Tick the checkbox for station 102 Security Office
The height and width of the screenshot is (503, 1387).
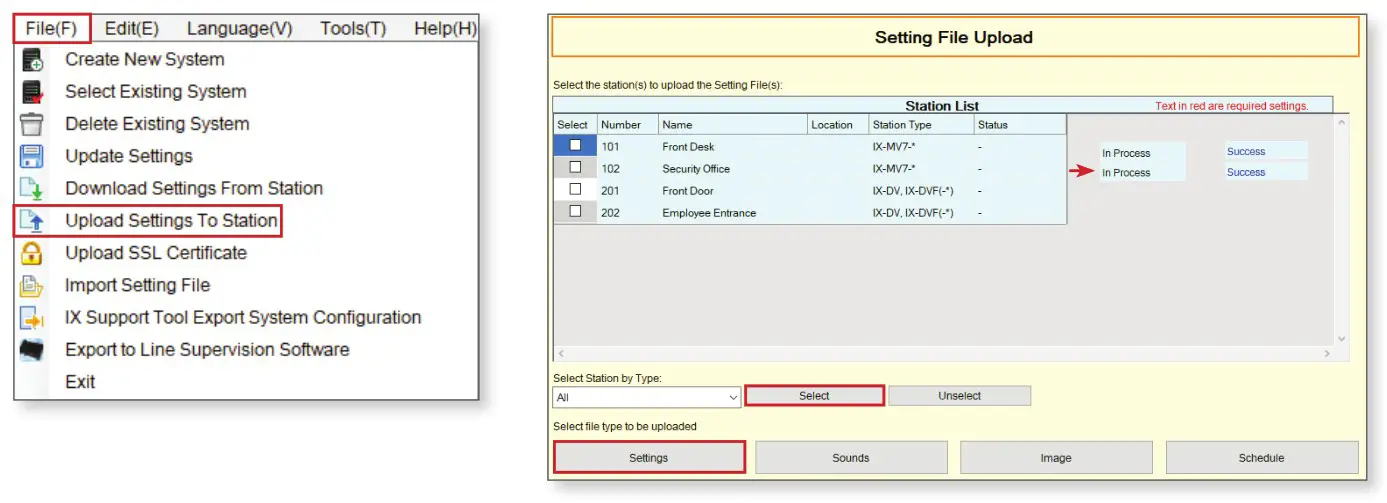pos(575,167)
